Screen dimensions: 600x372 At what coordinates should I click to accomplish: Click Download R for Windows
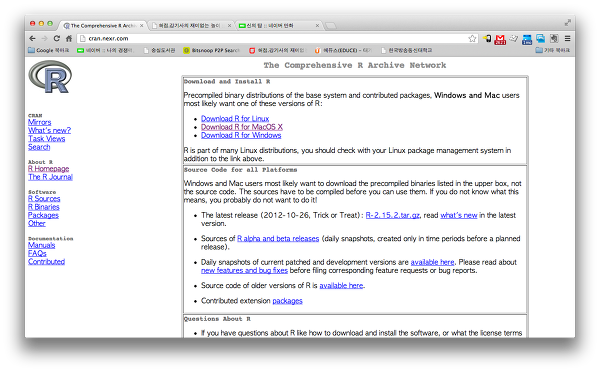(241, 135)
